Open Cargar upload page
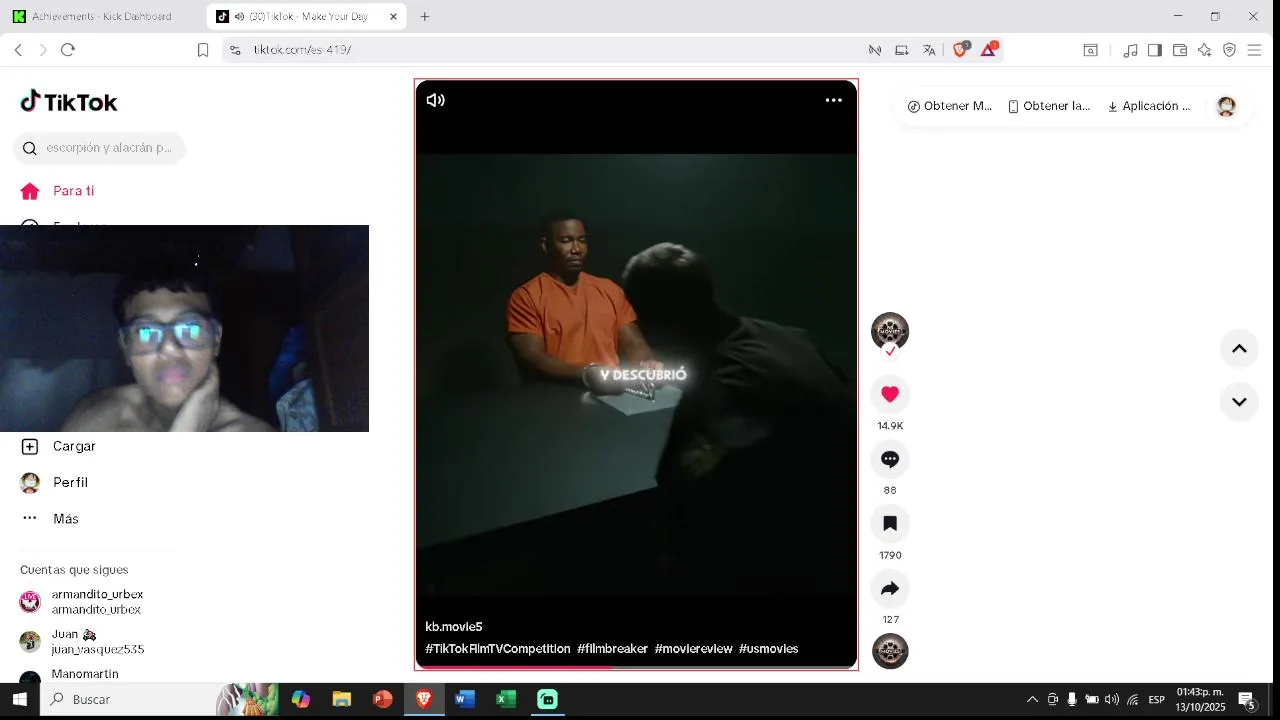Screen dimensions: 1280x720 tap(58, 446)
